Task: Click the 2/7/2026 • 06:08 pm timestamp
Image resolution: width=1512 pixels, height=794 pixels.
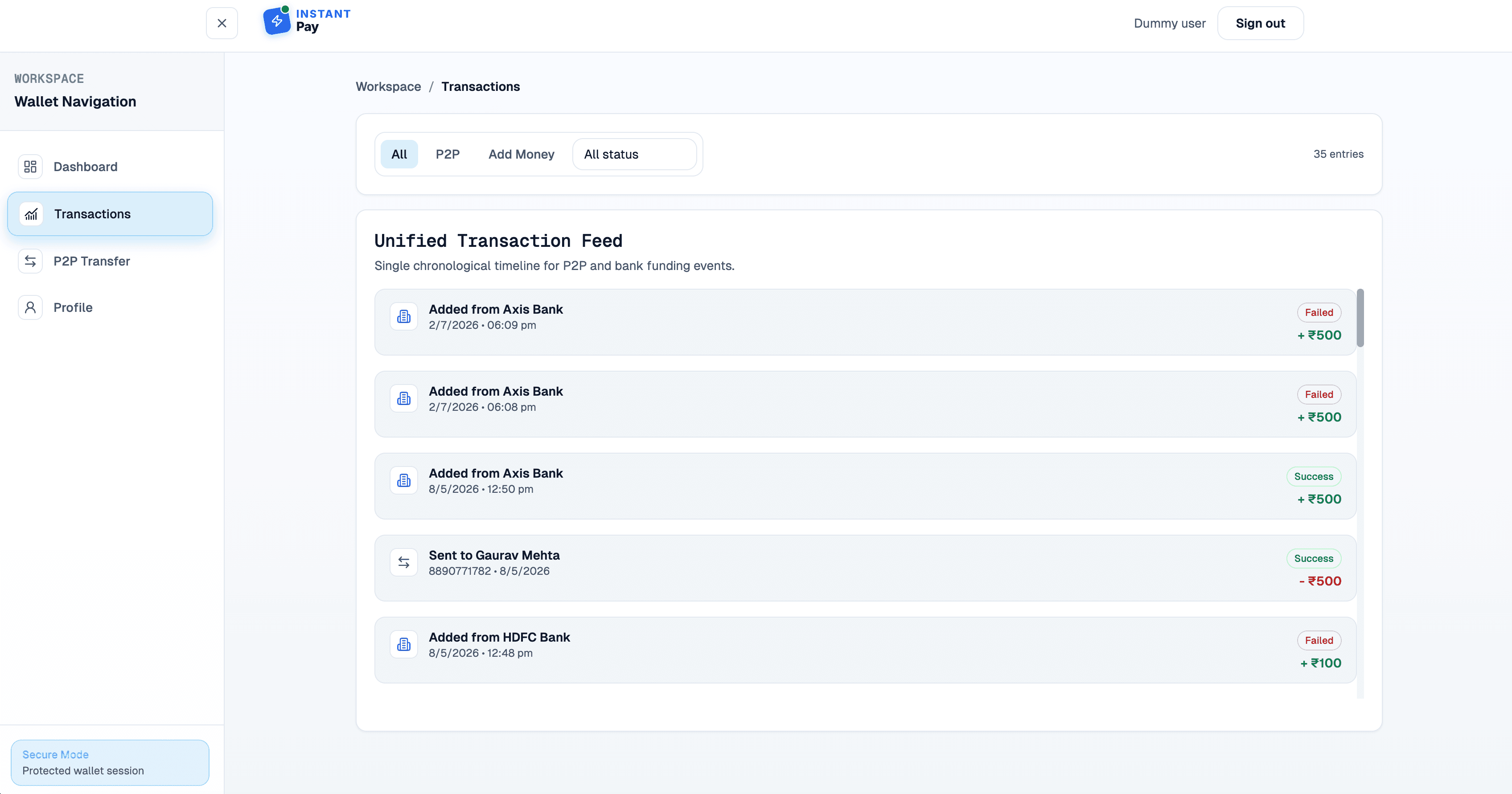Action: tap(482, 407)
